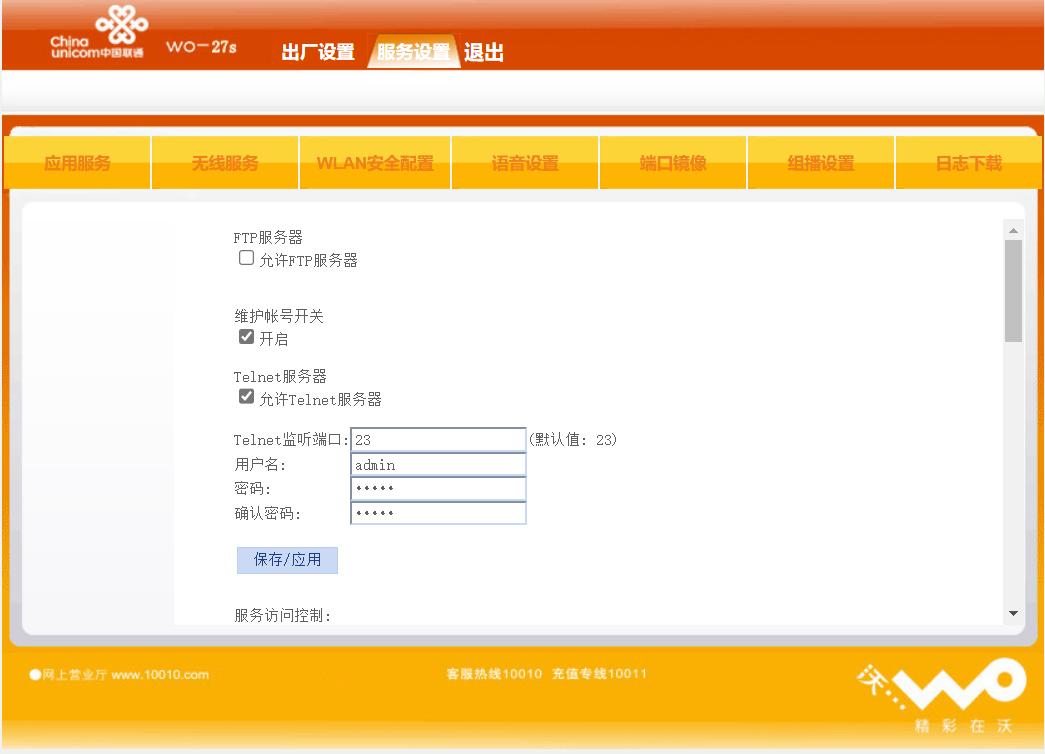The height and width of the screenshot is (754, 1045).
Task: Go to the 语音设置 tab
Action: point(523,161)
